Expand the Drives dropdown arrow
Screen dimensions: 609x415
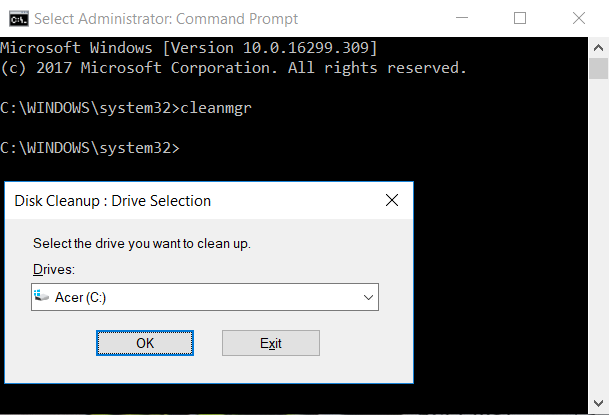(x=368, y=297)
